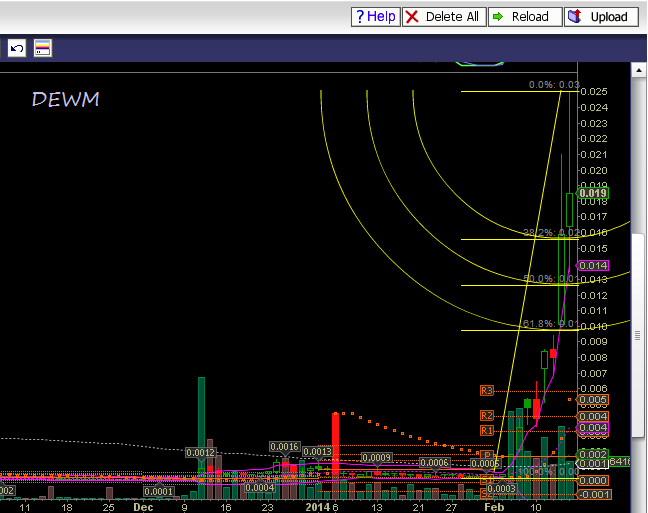
Task: Click the undo arrow icon
Action: coord(17,48)
